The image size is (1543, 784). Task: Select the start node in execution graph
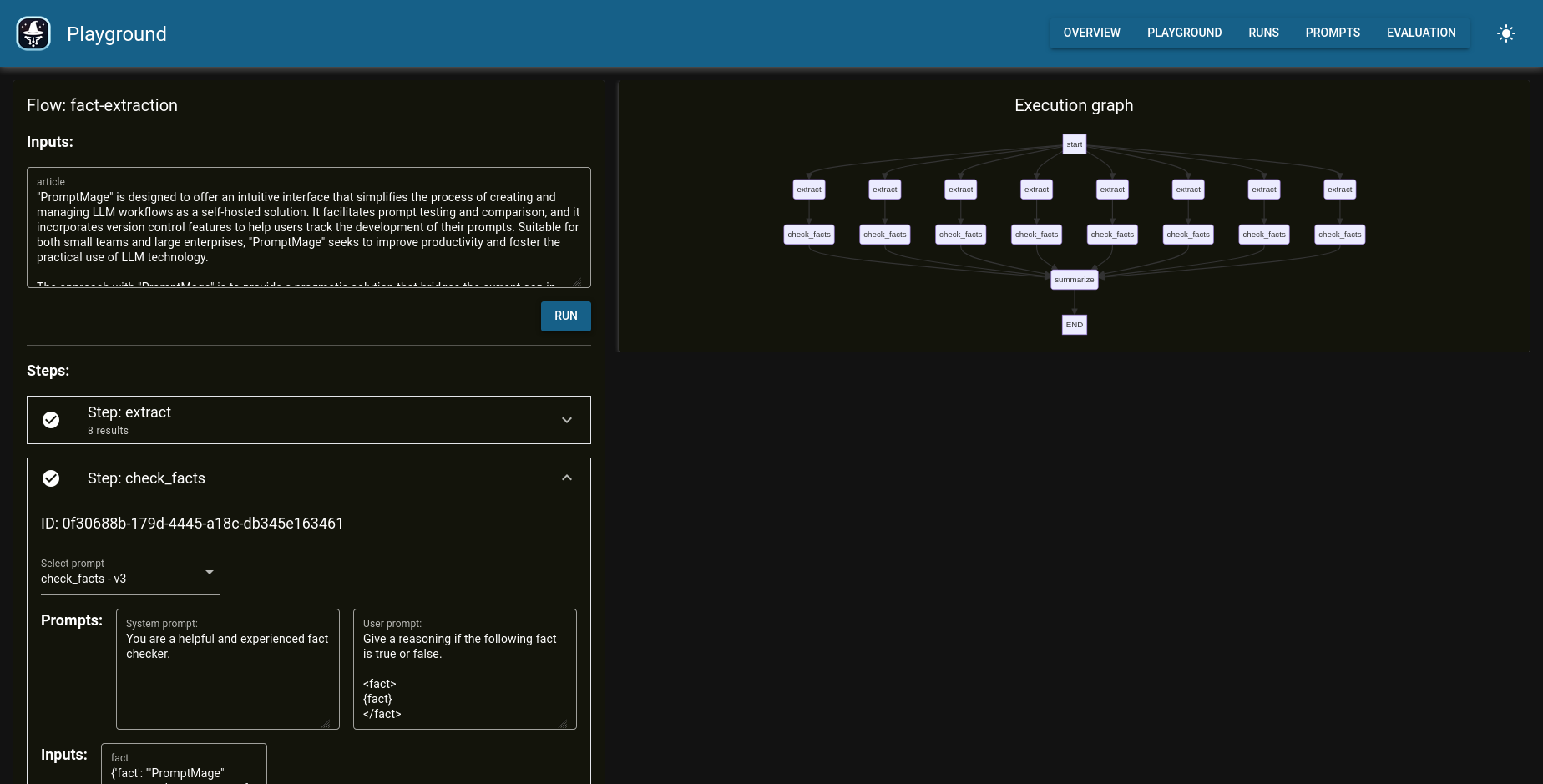tap(1074, 144)
